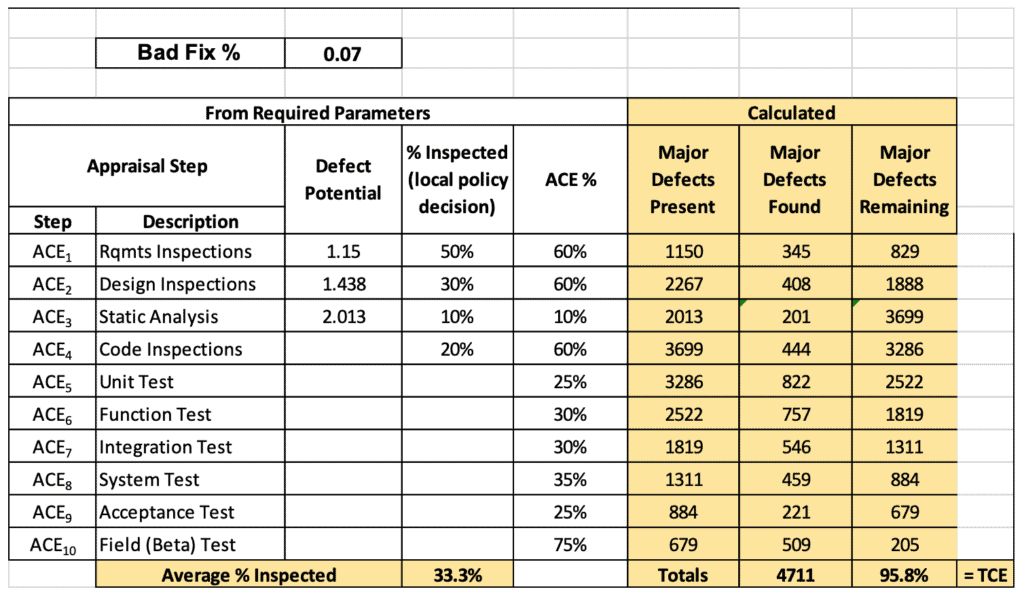Viewport: 1024px width, 600px height.
Task: Select the Calculated header cell
Action: tap(792, 112)
